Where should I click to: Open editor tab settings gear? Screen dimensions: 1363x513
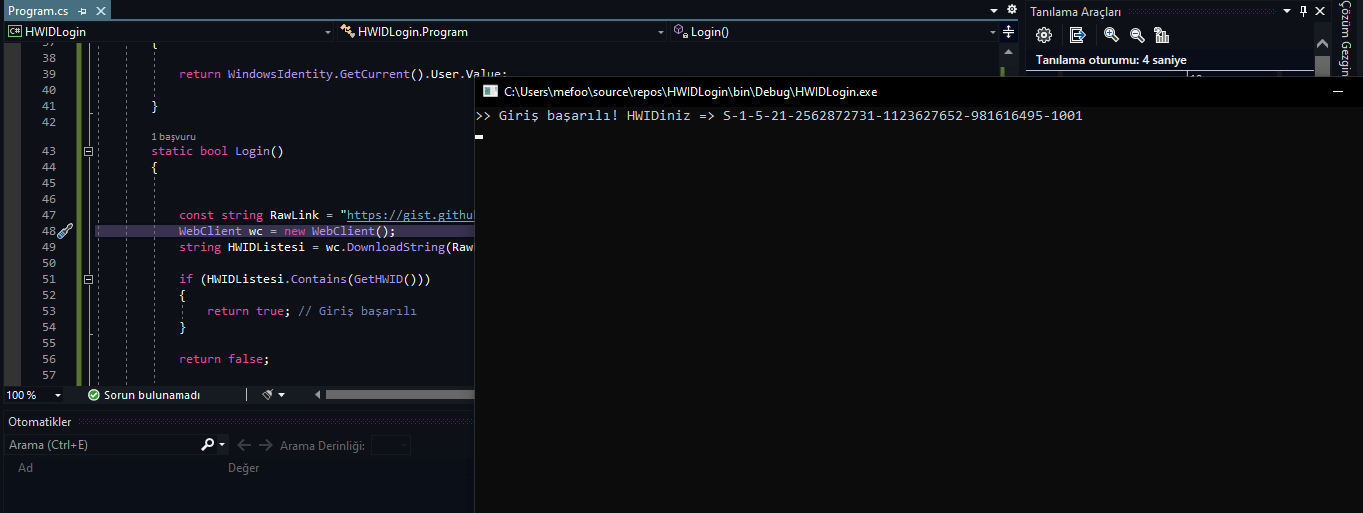click(1010, 10)
